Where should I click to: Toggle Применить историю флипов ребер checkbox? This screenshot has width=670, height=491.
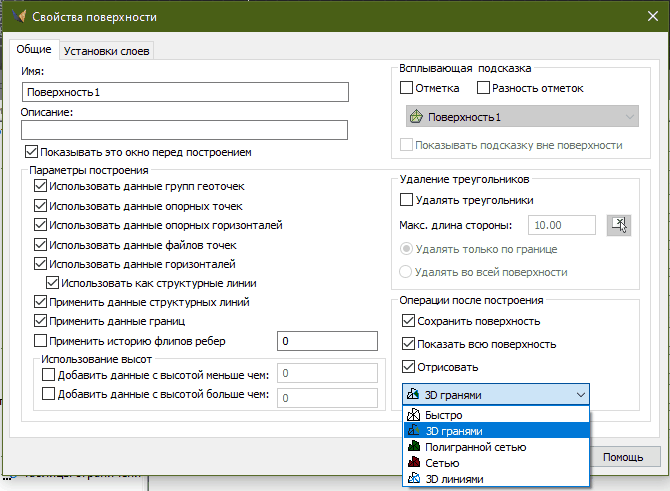coord(41,342)
